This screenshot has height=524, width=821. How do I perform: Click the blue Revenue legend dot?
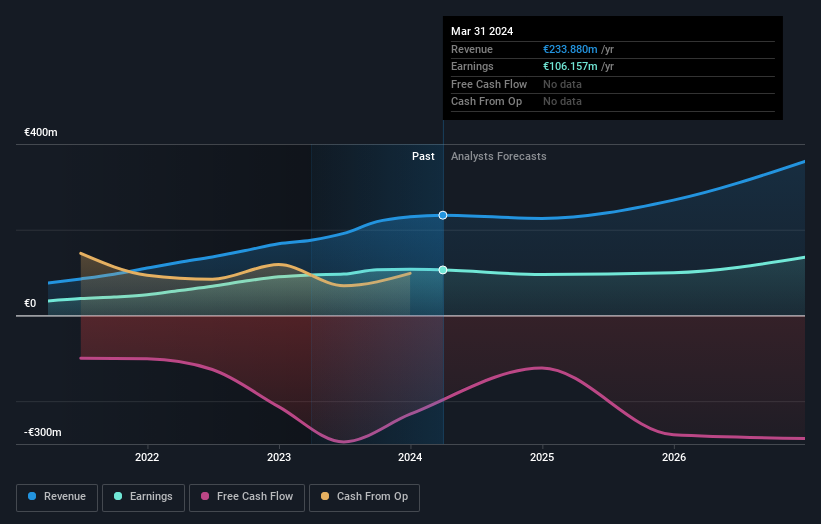point(32,496)
